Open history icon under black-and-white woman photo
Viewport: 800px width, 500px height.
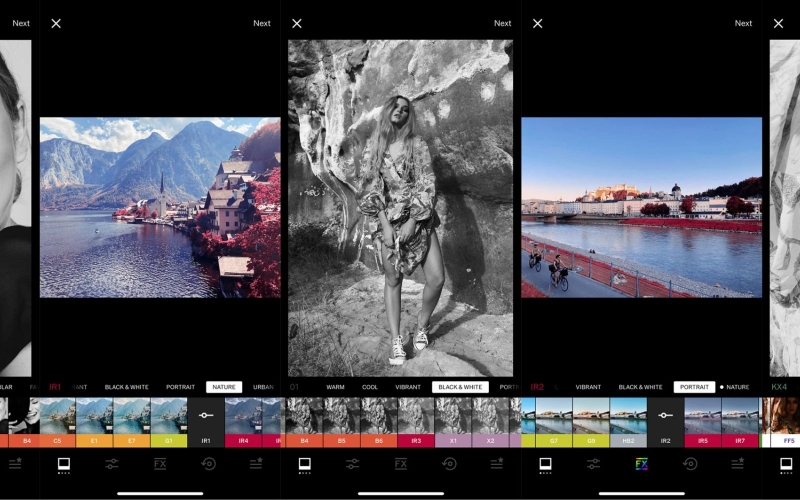pos(449,464)
